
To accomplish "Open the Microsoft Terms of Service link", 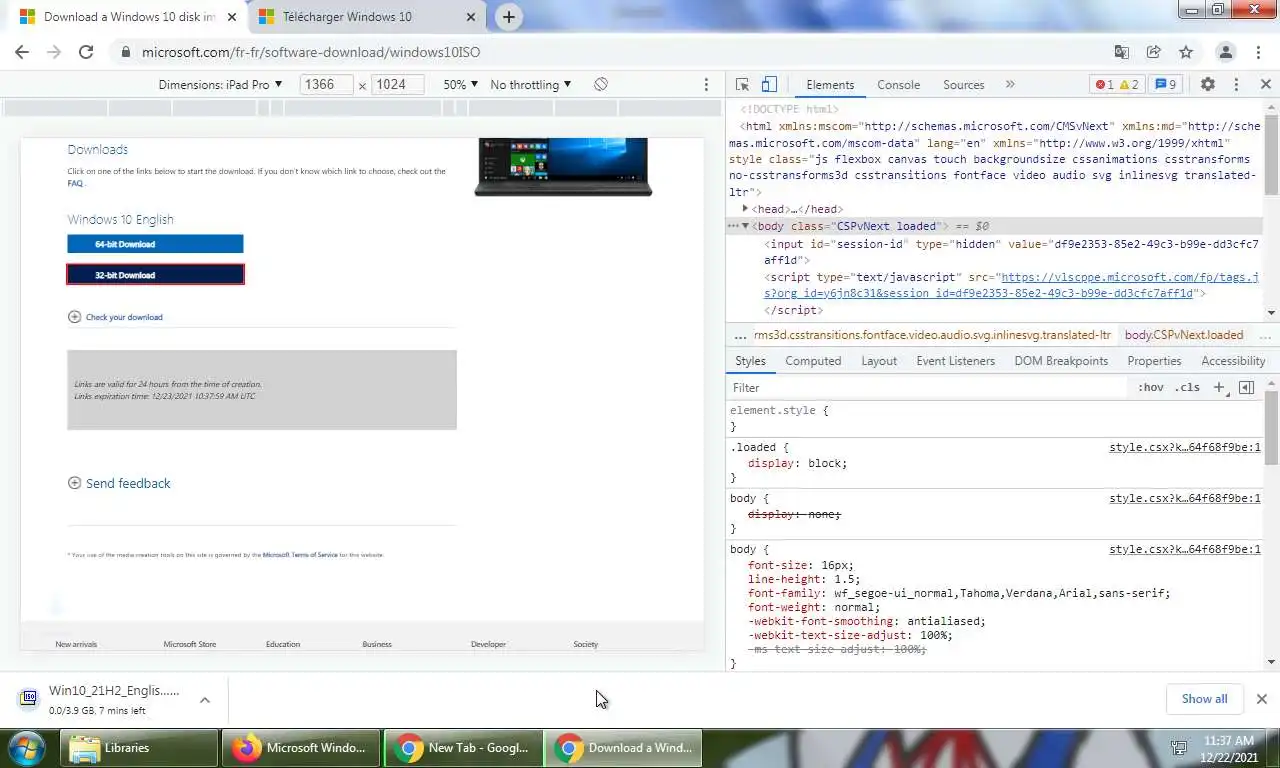I will (300, 555).
